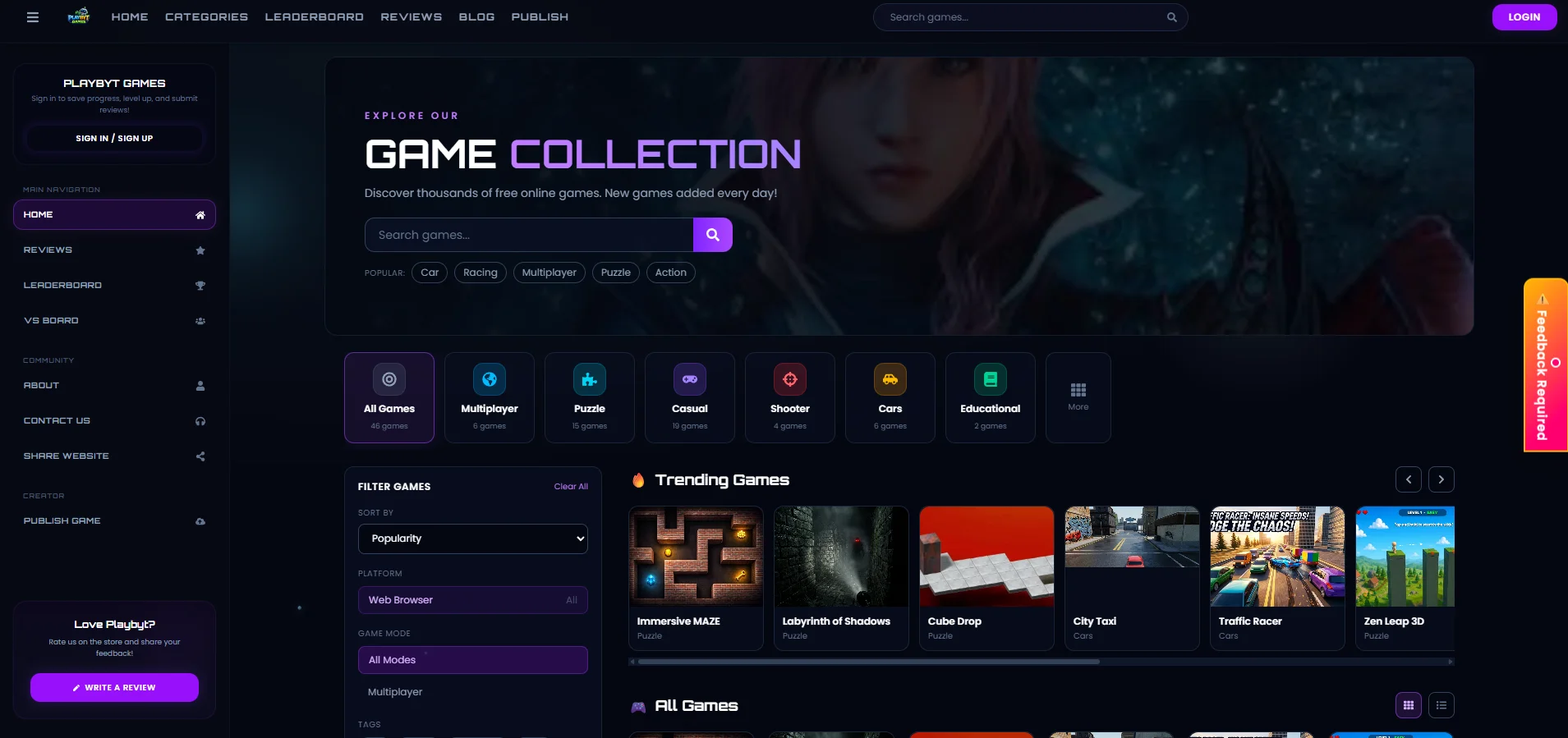The height and width of the screenshot is (738, 1568).
Task: Click the Playbyt Games logo
Action: pos(79,16)
